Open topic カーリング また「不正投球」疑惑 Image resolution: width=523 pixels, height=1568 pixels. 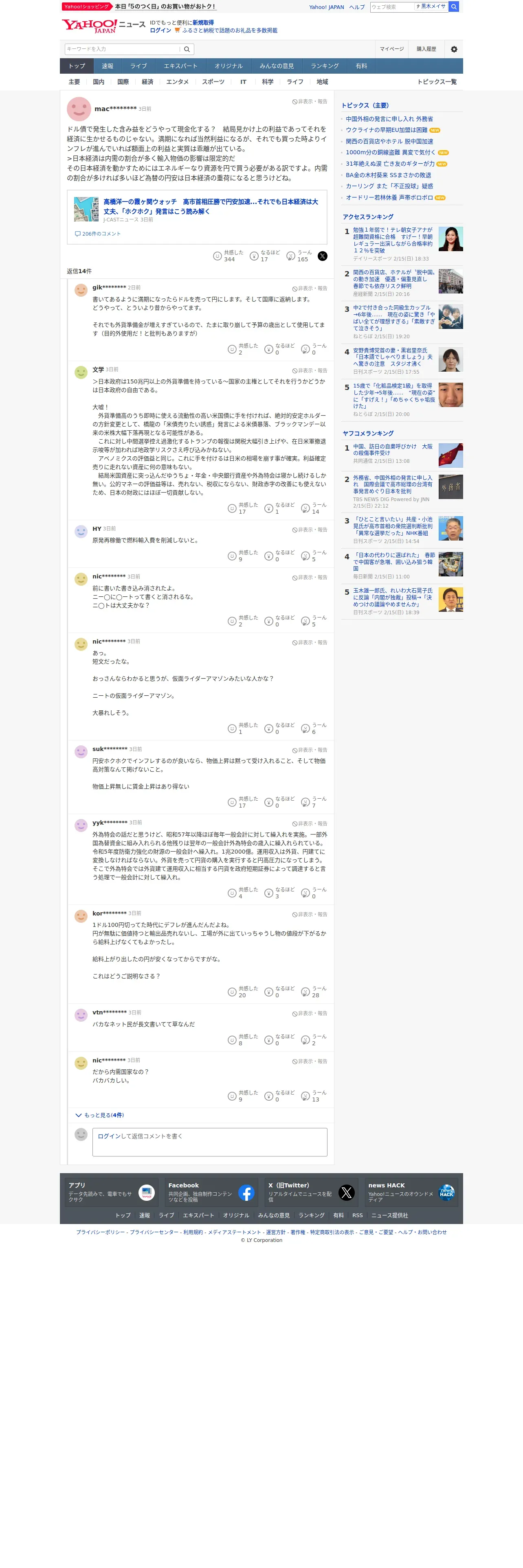pos(389,186)
